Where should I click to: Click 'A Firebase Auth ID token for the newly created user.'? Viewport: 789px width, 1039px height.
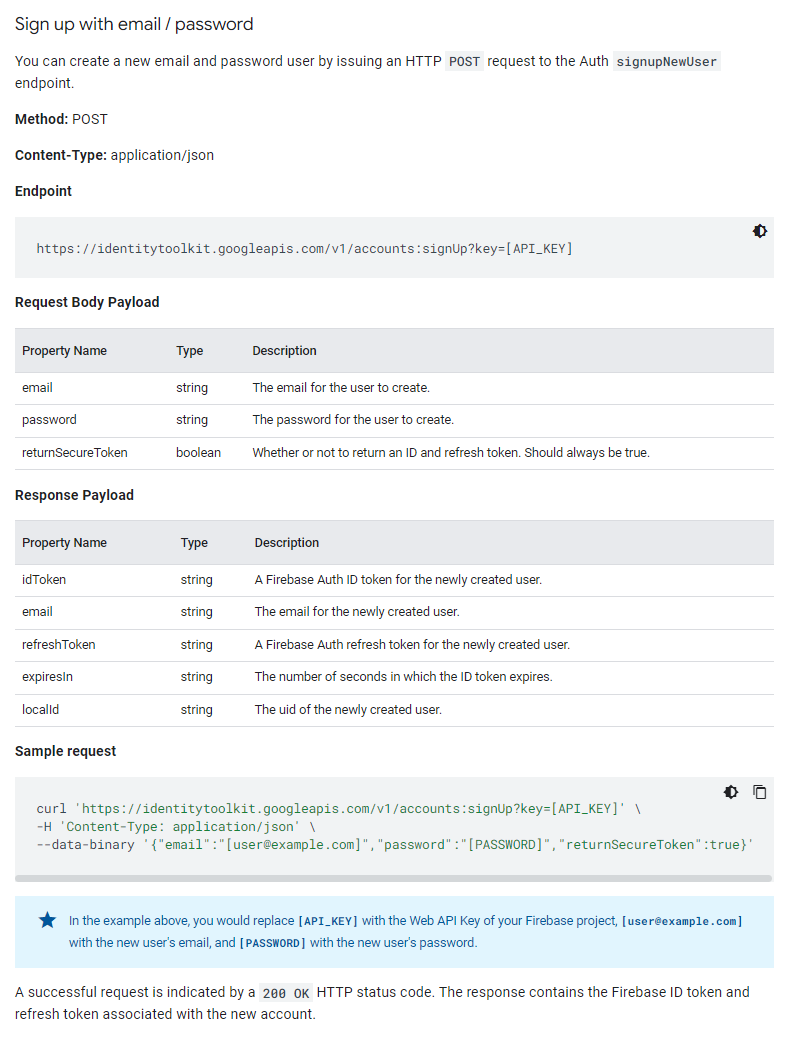(398, 580)
